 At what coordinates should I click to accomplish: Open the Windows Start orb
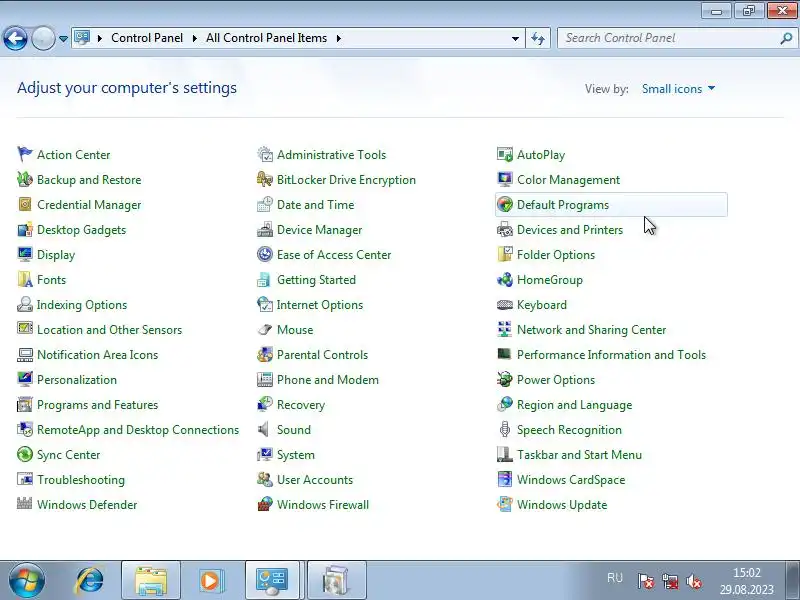[x=27, y=580]
